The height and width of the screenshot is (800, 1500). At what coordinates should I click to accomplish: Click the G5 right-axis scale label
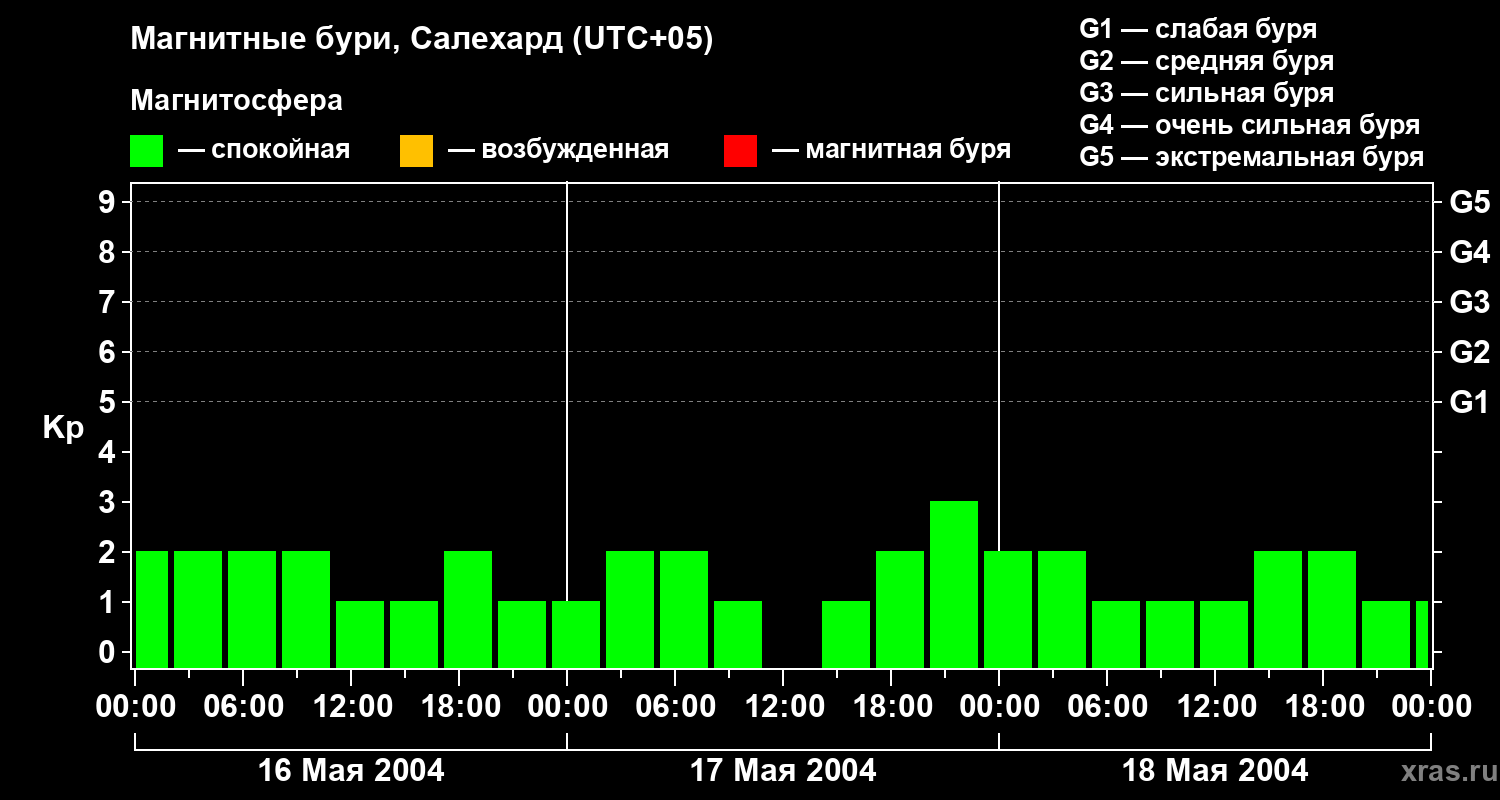pyautogui.click(x=1469, y=202)
